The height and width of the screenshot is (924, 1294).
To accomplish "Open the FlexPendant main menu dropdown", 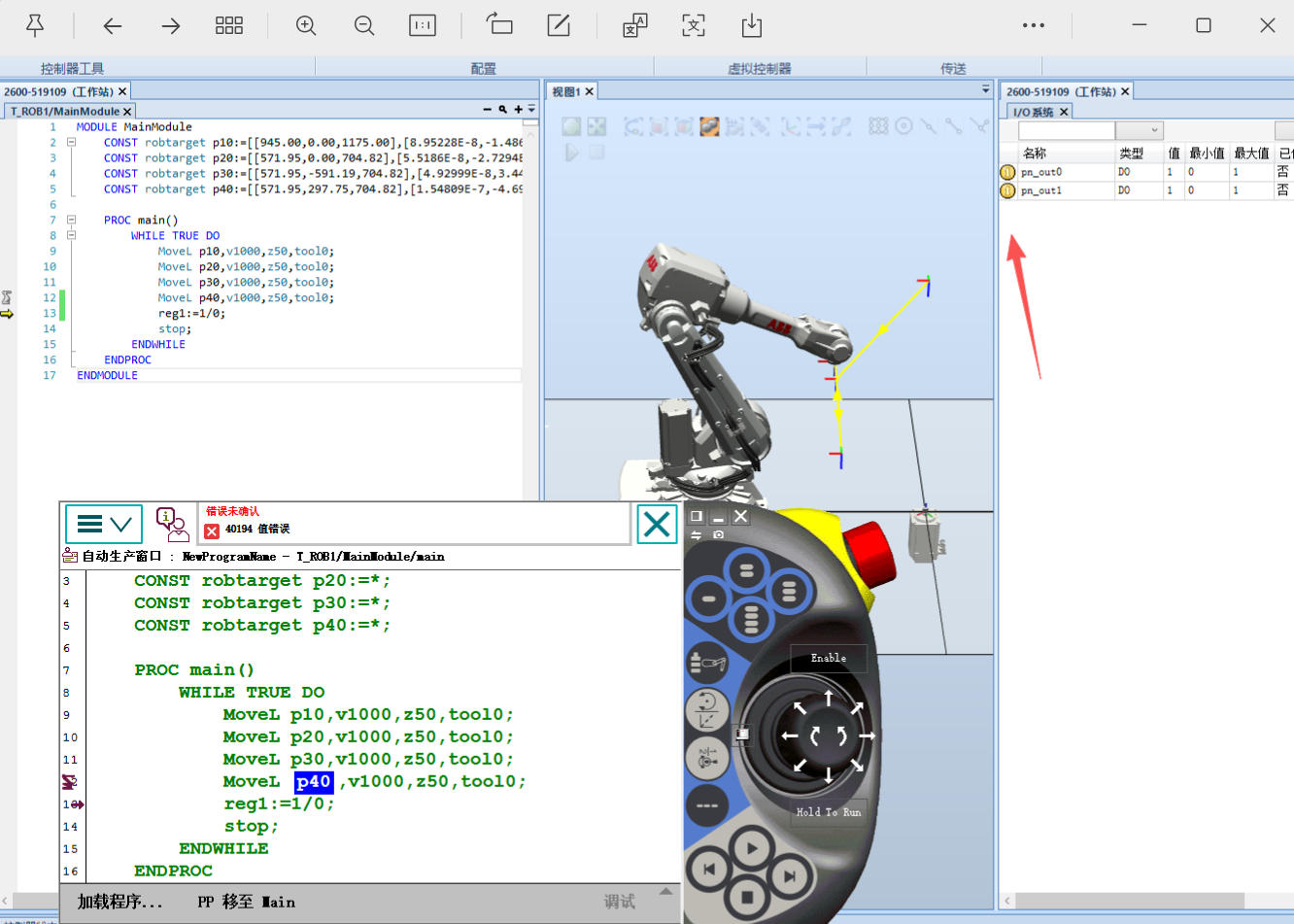I will point(104,525).
